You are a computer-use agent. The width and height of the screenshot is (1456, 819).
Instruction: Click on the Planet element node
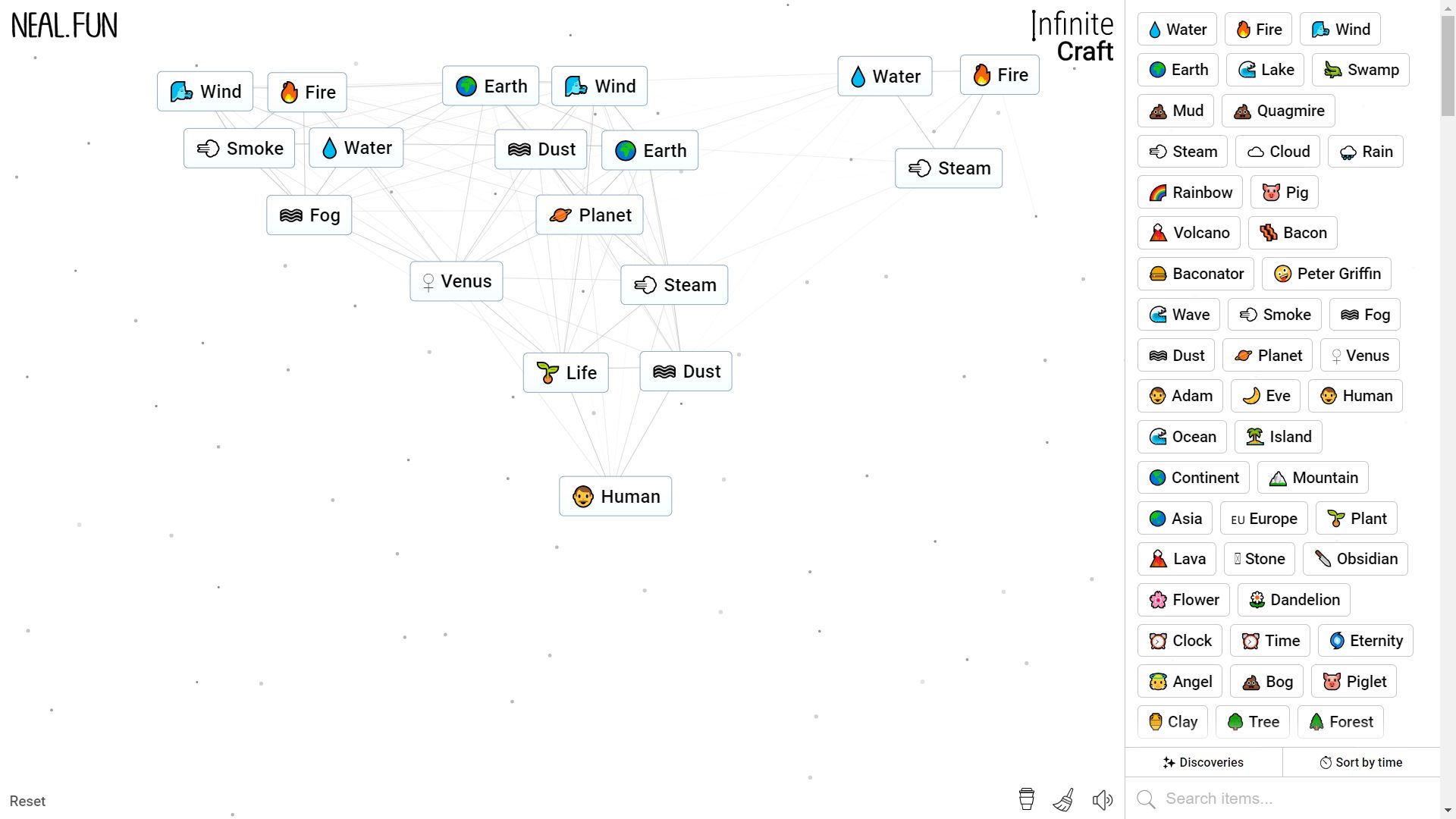[x=590, y=215]
